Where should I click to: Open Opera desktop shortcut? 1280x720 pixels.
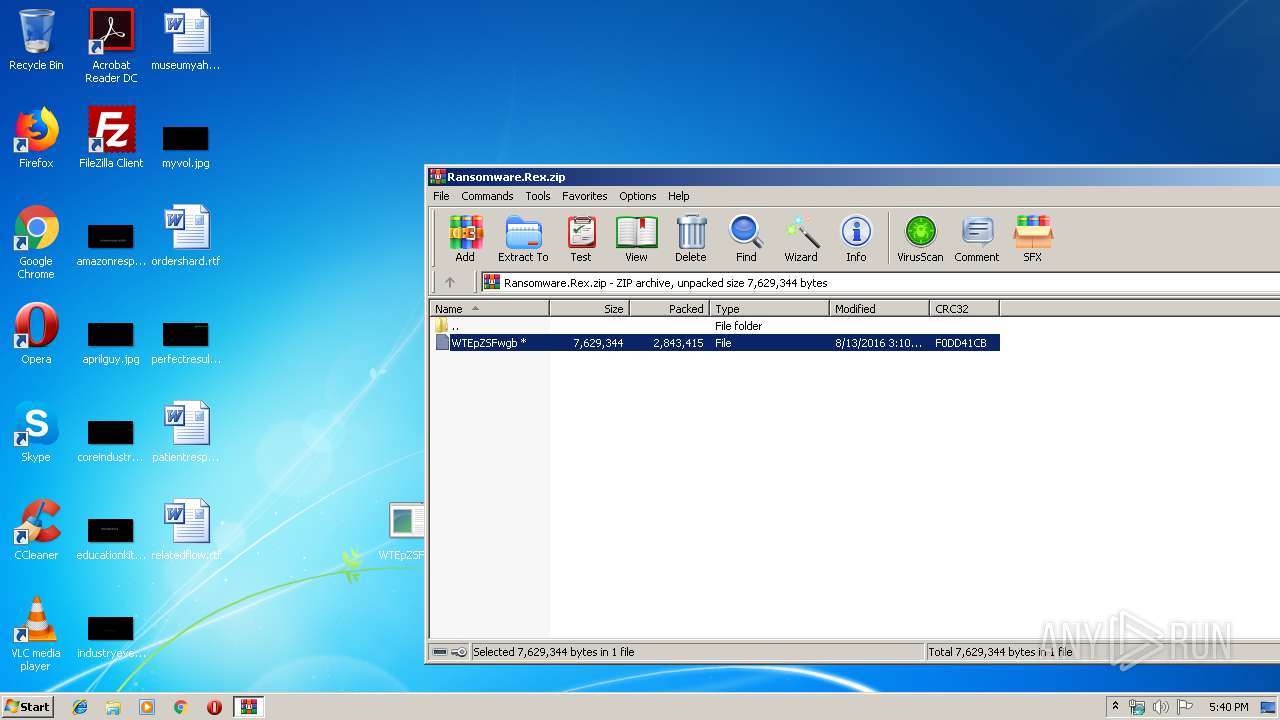coord(36,334)
